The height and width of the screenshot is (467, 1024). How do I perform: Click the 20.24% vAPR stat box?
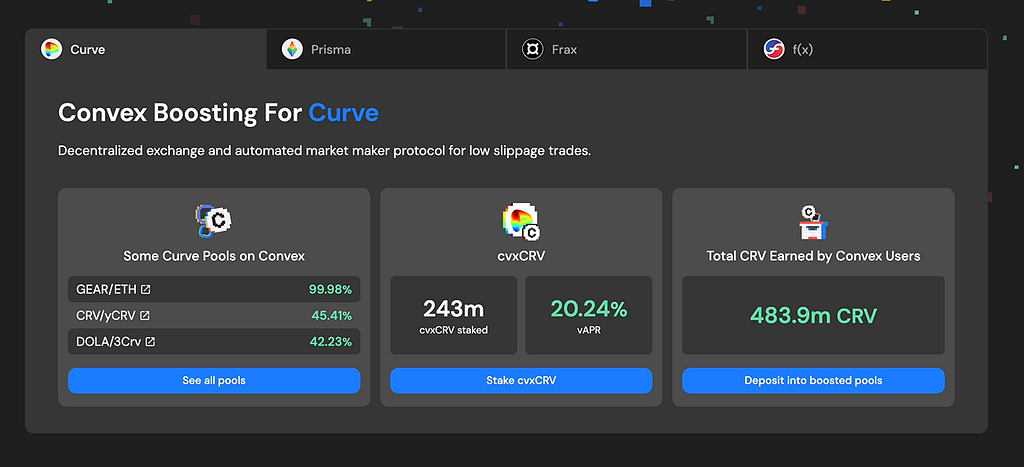pos(589,315)
